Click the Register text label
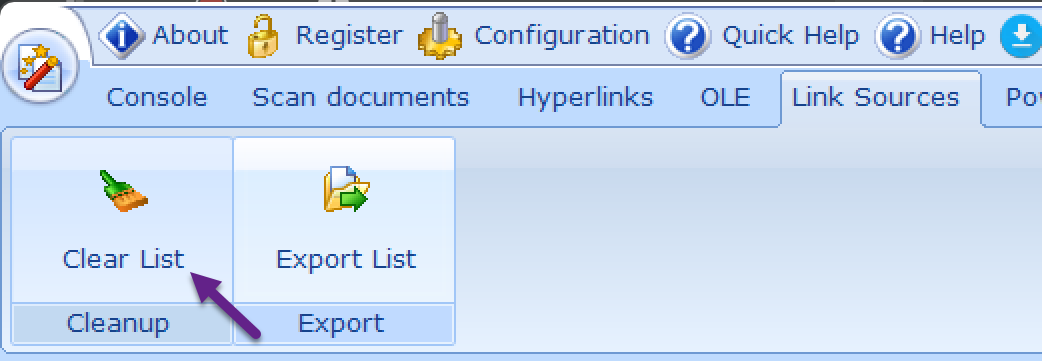Screen dimensions: 1042x361 [349, 36]
